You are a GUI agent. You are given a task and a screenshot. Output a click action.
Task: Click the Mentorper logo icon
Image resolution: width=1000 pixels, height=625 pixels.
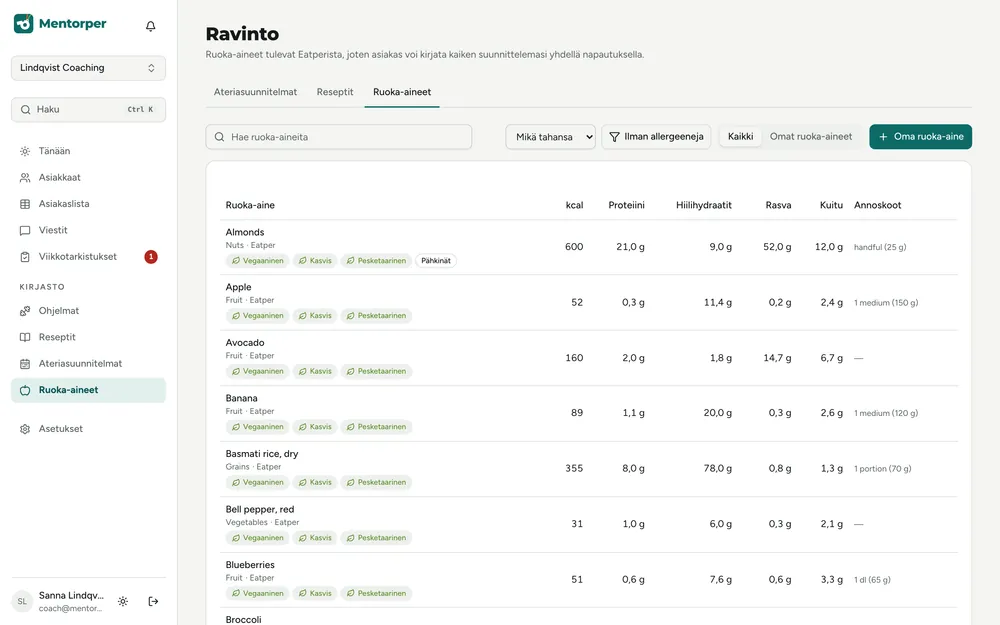click(24, 24)
